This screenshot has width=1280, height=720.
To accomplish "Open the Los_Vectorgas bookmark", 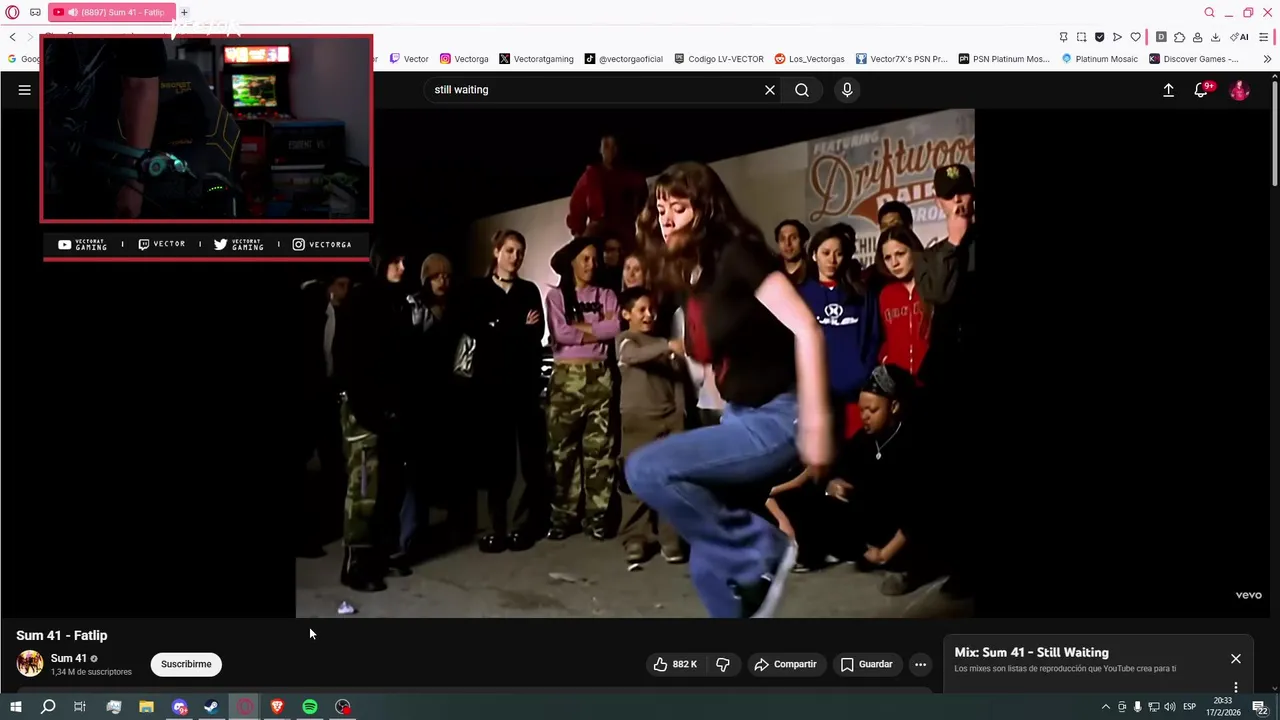I will click(x=809, y=59).
